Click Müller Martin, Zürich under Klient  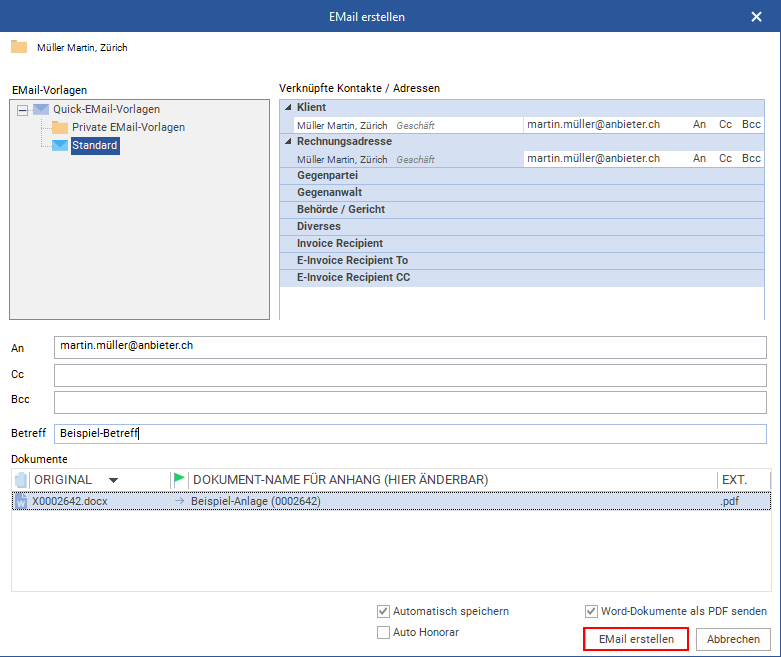coord(342,126)
